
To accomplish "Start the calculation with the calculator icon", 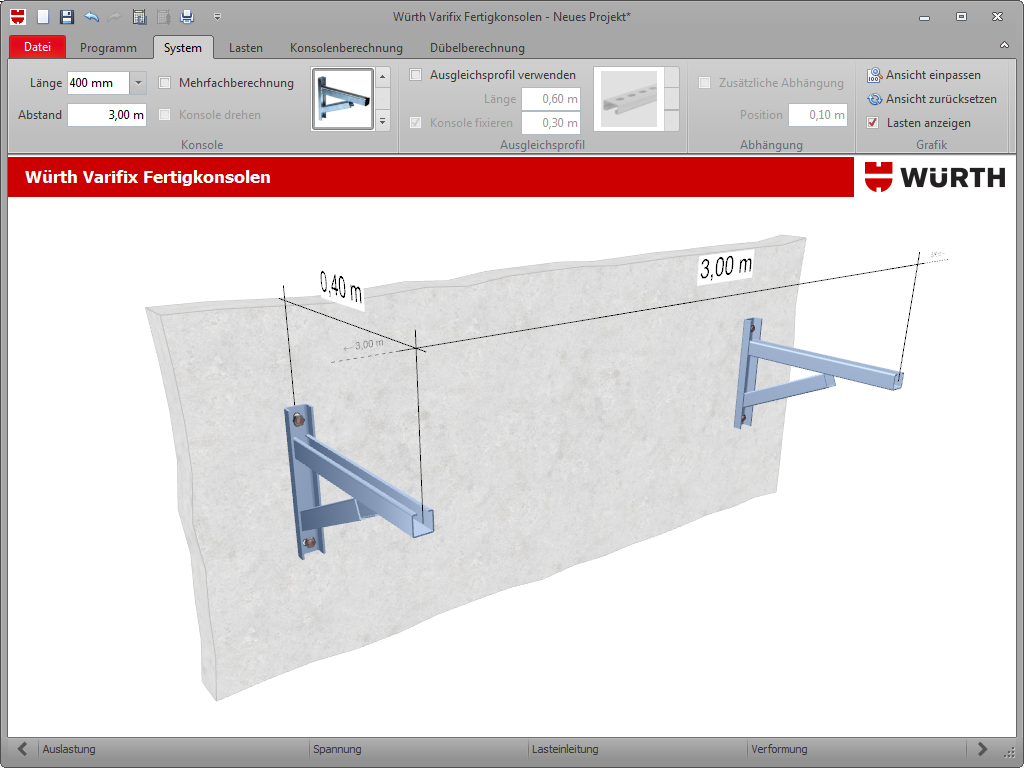I will 139,16.
